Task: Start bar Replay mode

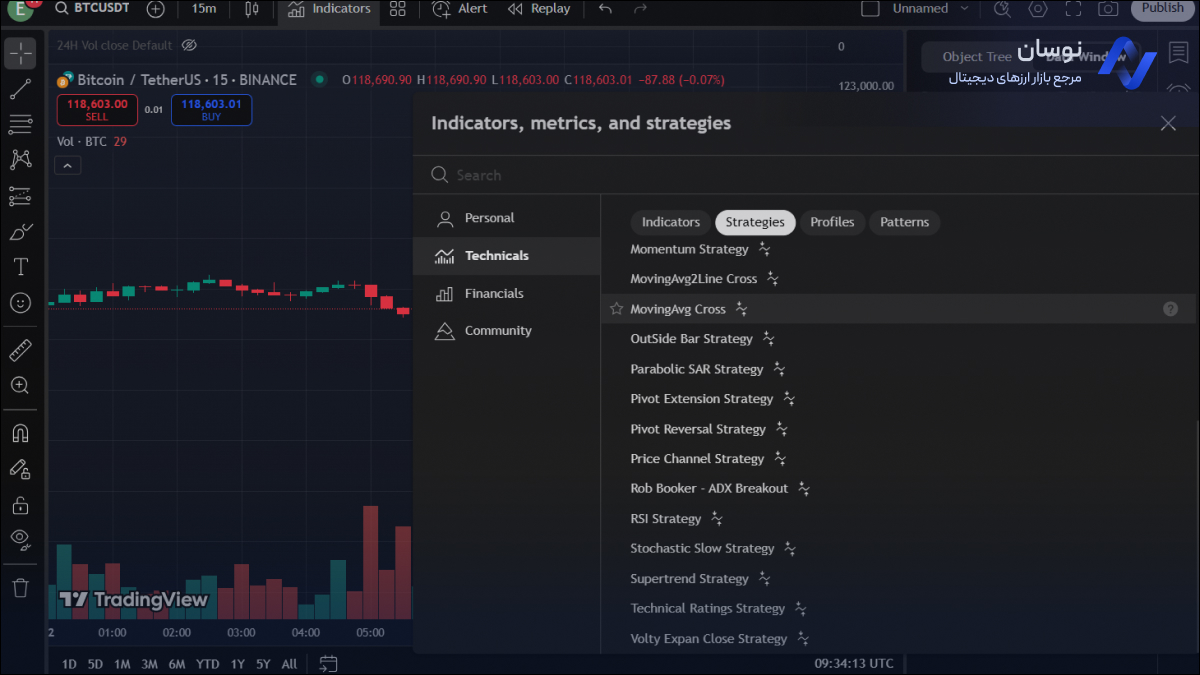Action: coord(539,9)
